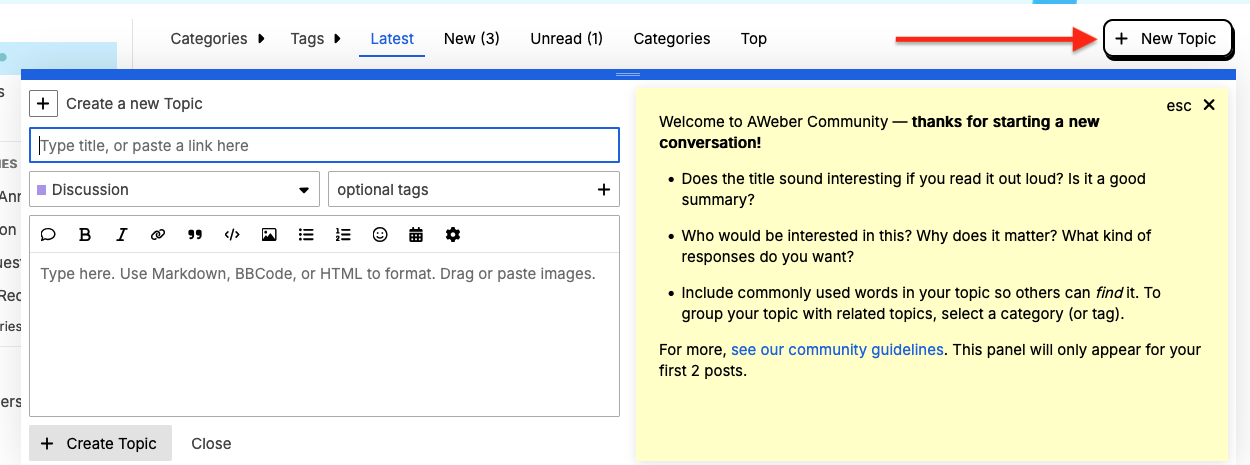Click the Bold formatting icon
Image resolution: width=1250 pixels, height=465 pixels.
[85, 235]
